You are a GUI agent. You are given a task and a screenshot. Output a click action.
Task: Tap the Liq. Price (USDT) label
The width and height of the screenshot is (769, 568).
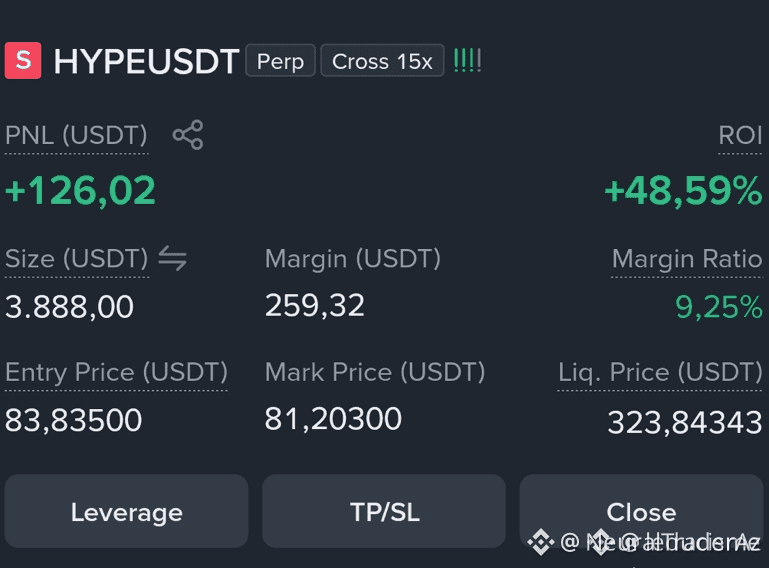(x=660, y=372)
